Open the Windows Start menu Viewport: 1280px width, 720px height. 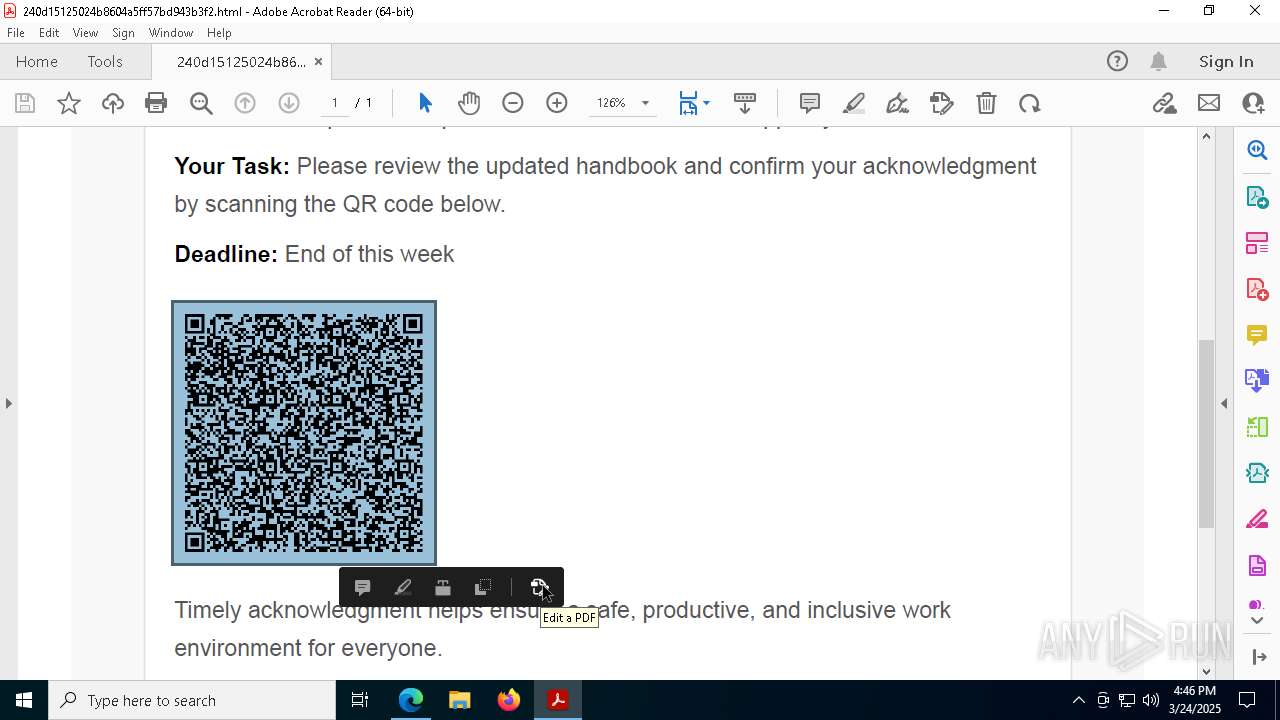pos(24,700)
